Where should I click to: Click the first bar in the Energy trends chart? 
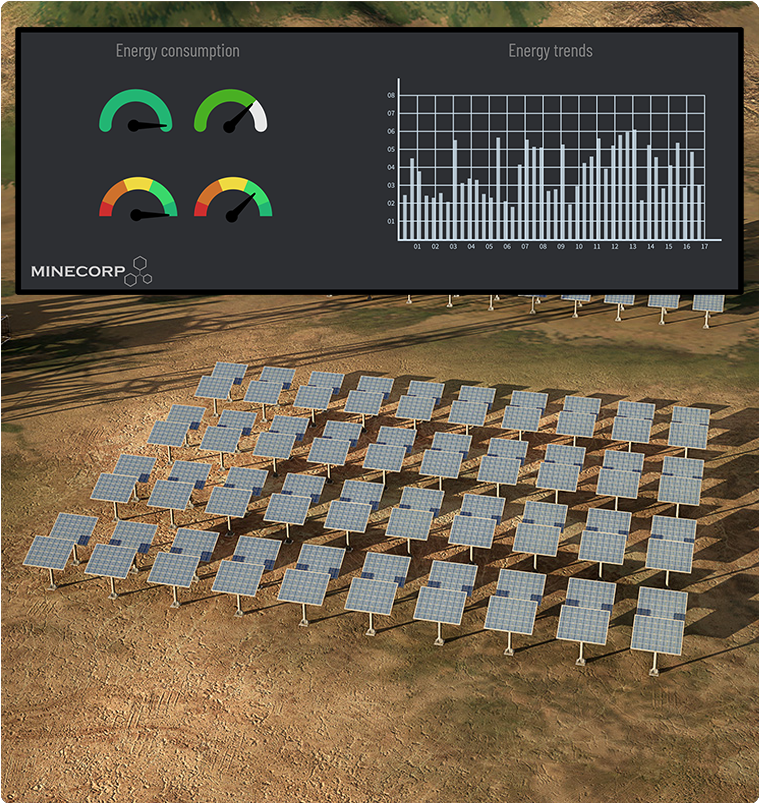405,215
